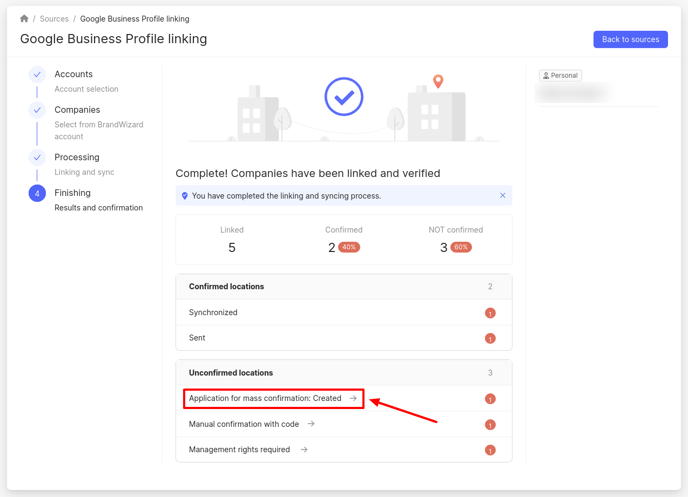The width and height of the screenshot is (688, 497).
Task: Click the Sent row count badge
Action: [490, 339]
